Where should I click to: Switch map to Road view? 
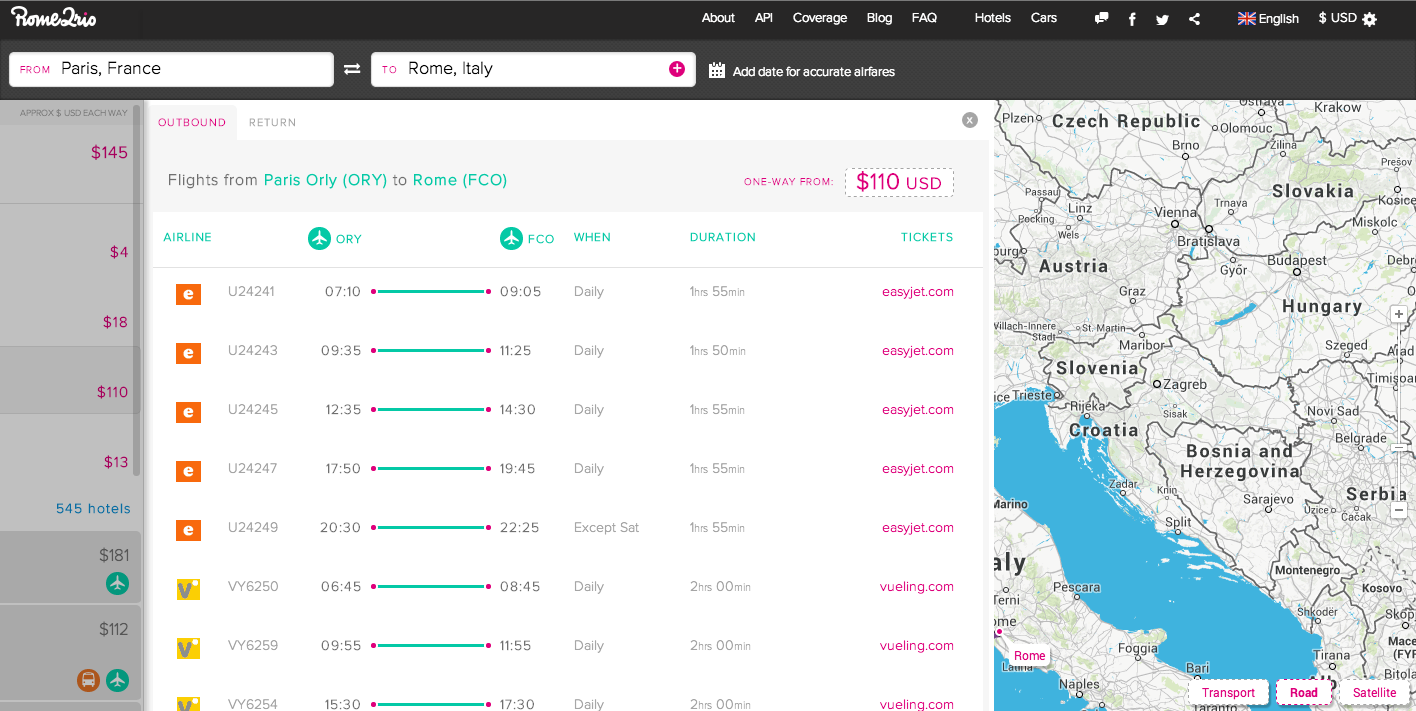[1303, 693]
